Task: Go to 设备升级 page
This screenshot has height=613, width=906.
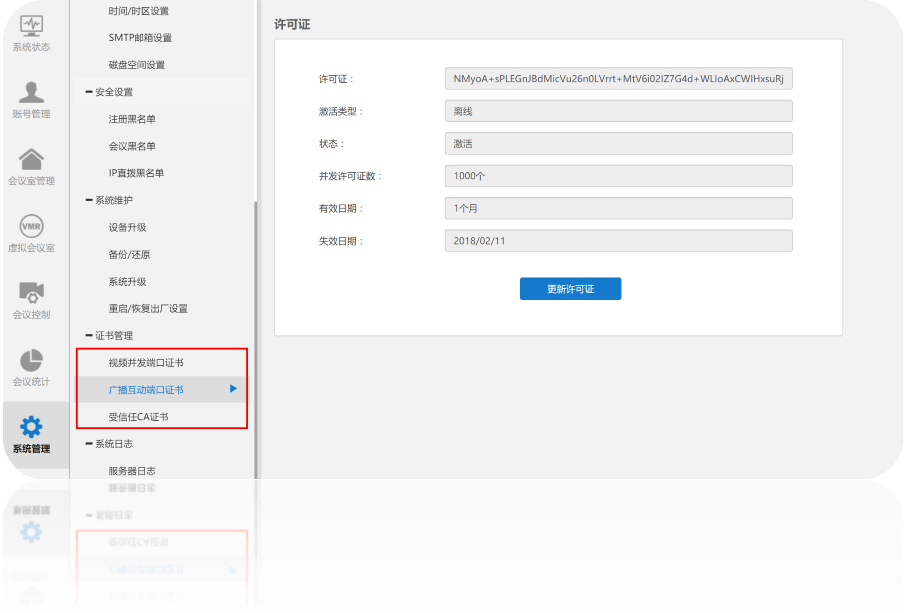Action: (128, 227)
